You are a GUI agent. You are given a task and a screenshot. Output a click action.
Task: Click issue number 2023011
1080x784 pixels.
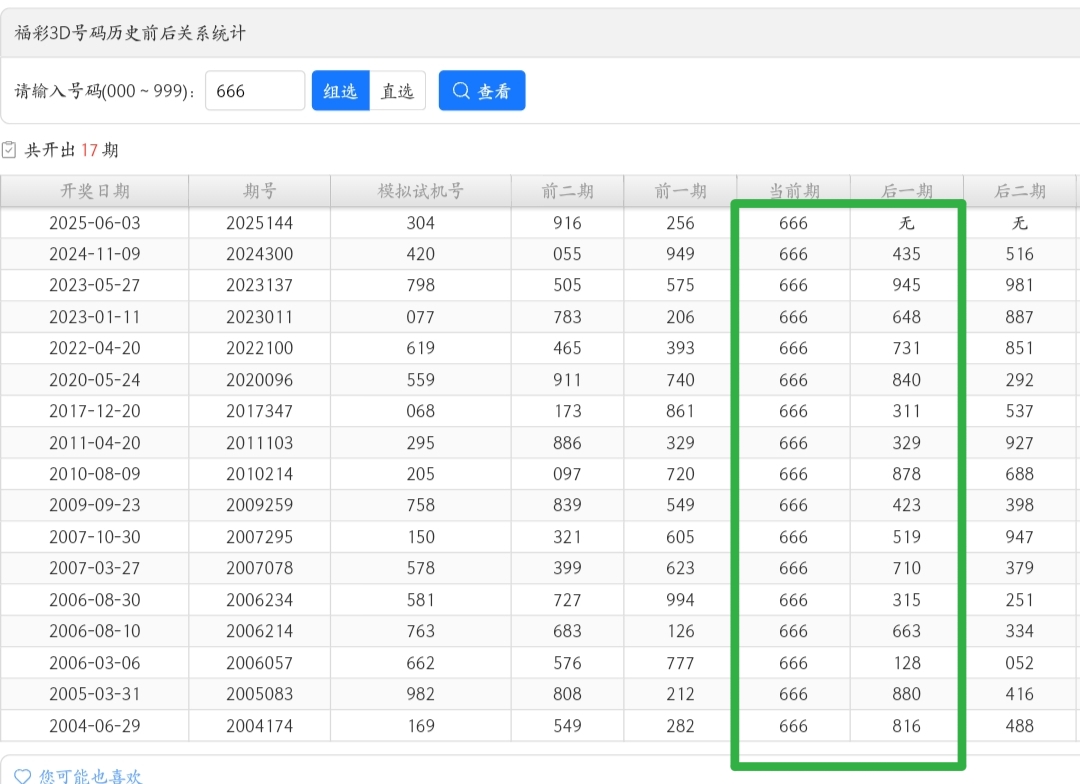point(260,317)
